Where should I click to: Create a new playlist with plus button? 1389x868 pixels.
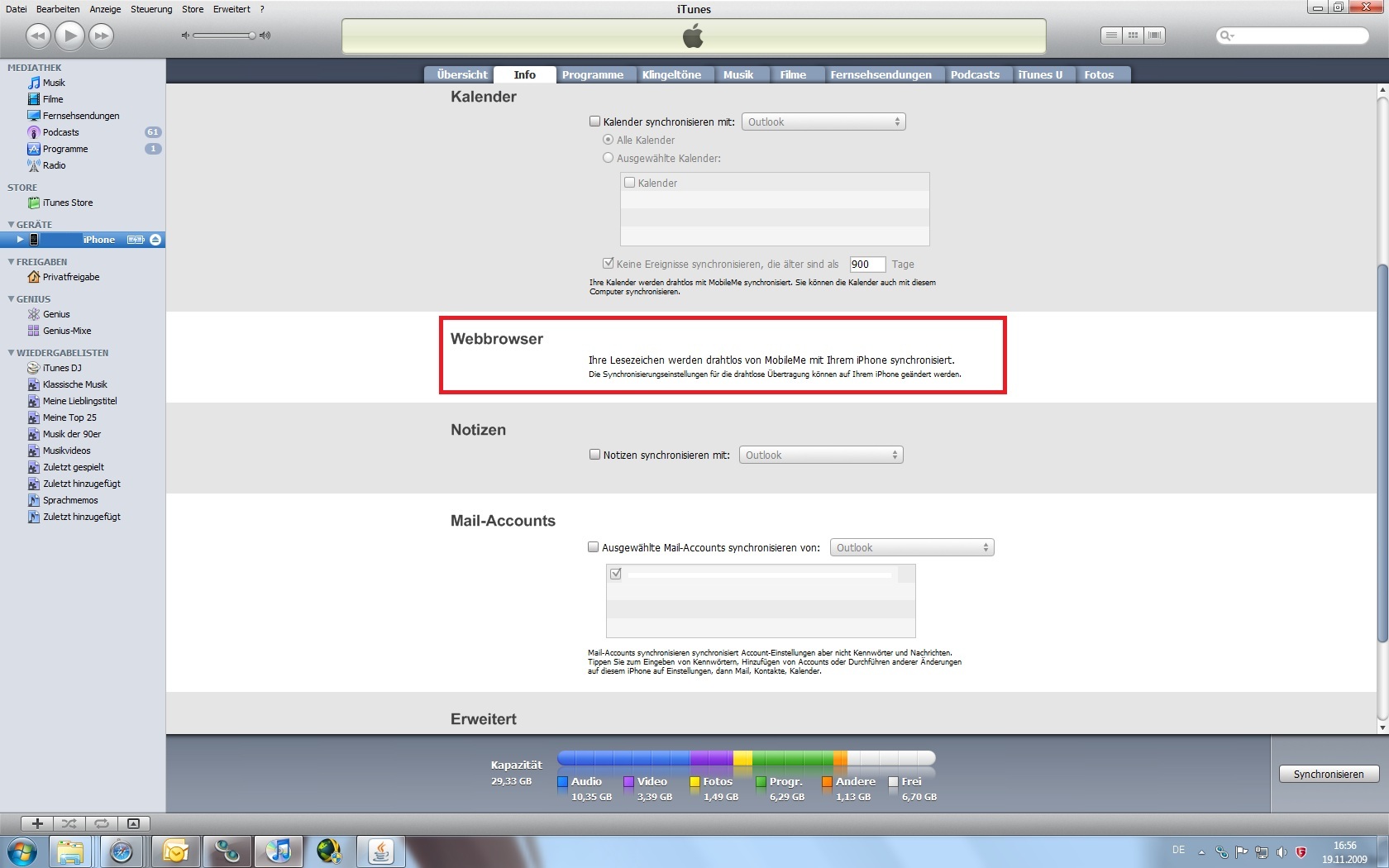(x=37, y=823)
